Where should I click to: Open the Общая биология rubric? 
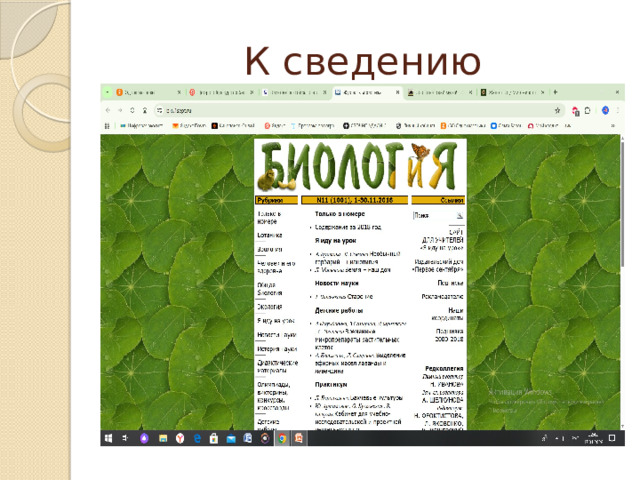click(x=270, y=289)
